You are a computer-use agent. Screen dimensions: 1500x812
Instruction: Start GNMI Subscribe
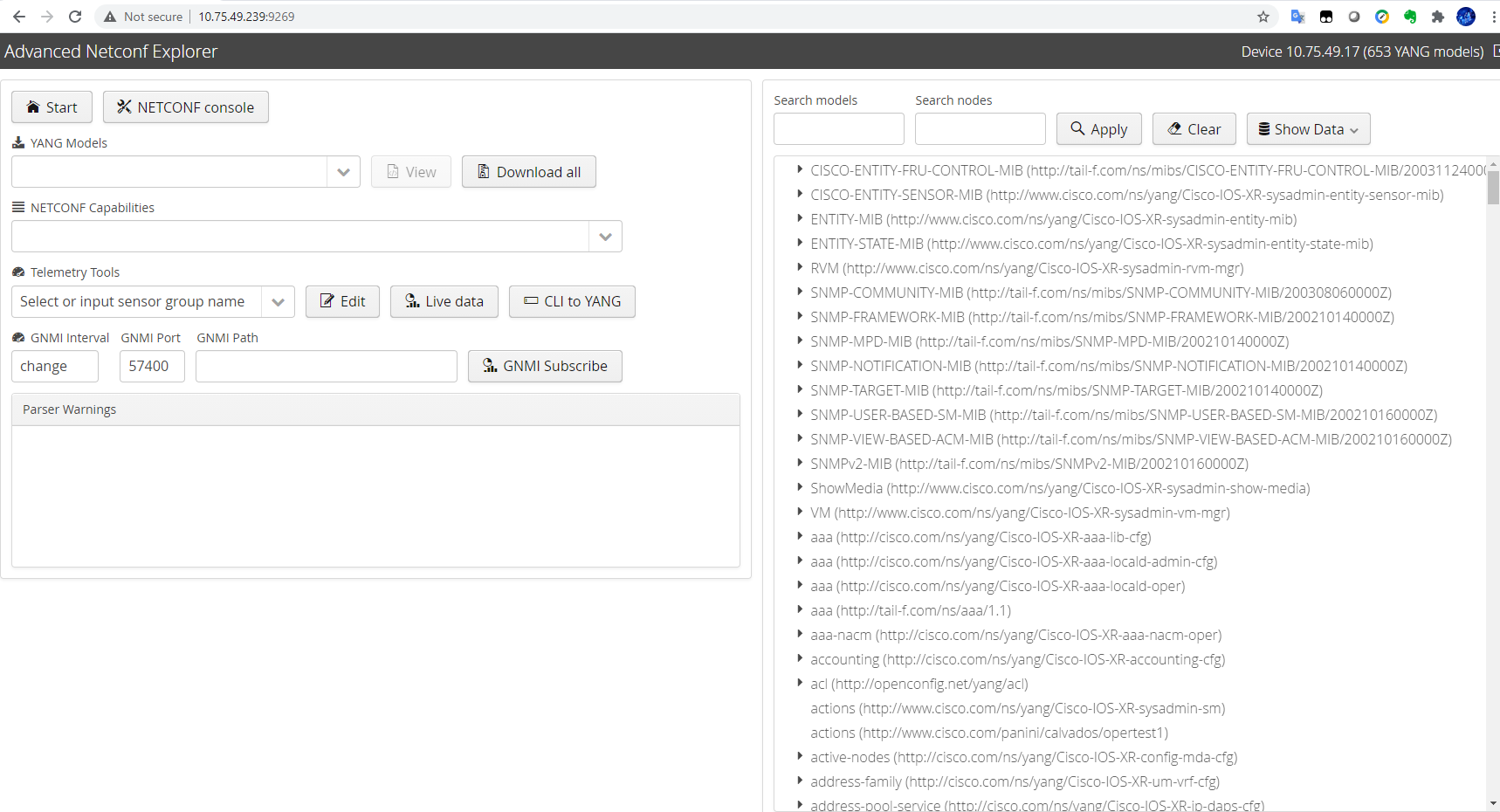[545, 366]
